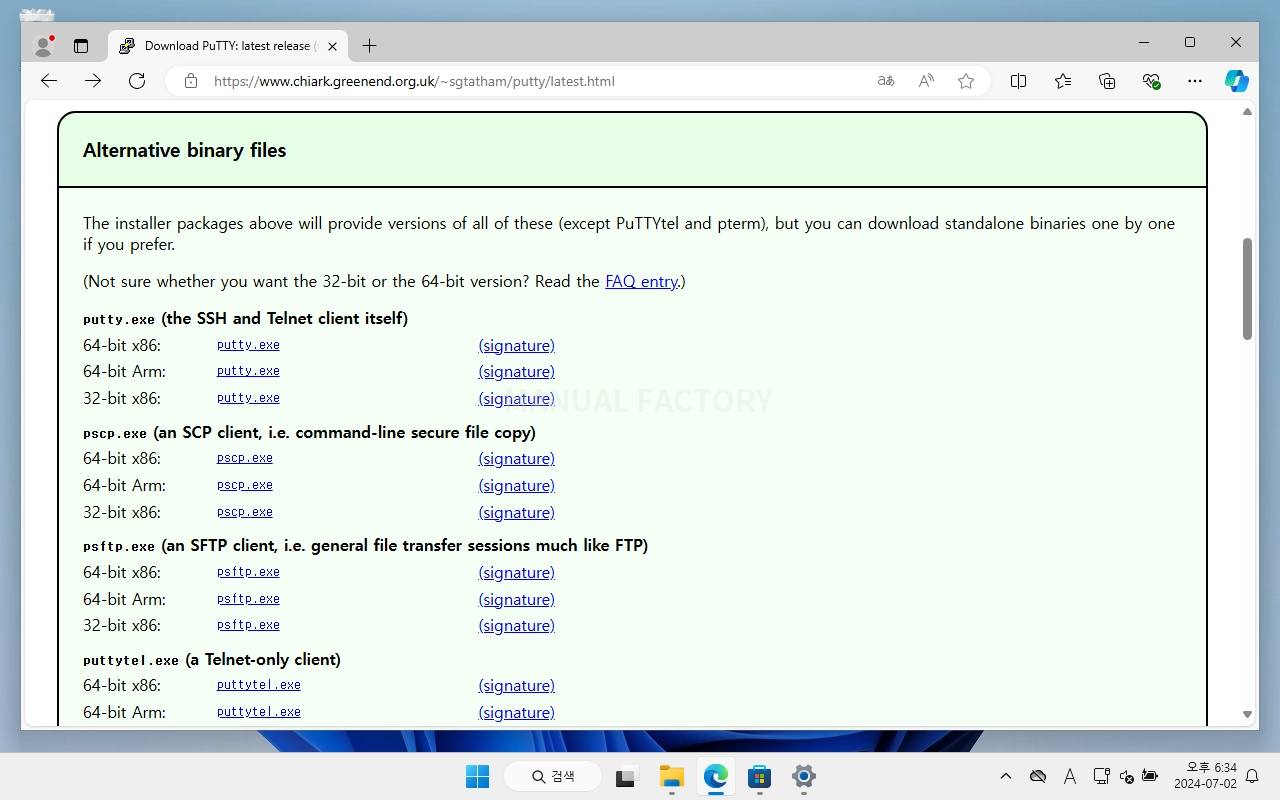Open signature for 32-bit x86 psftp.exe
The width and height of the screenshot is (1280, 800).
(516, 625)
